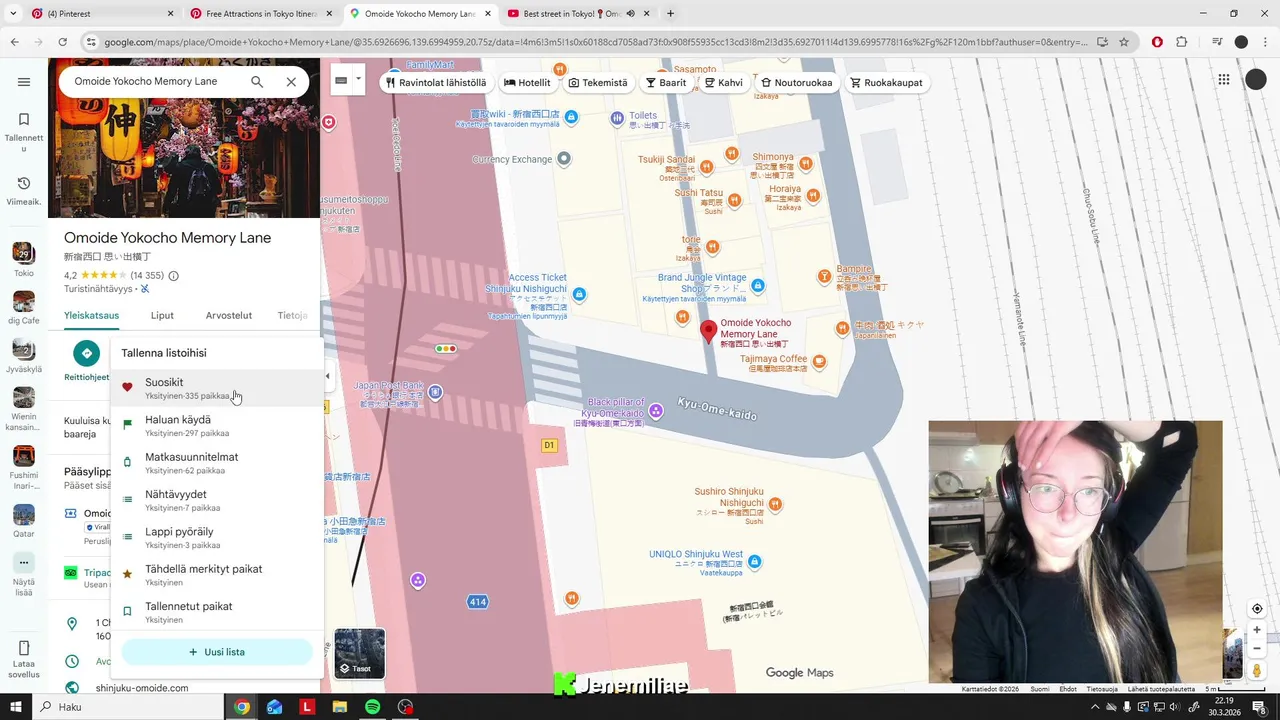Save to Haluan käydä list
The height and width of the screenshot is (720, 1280).
[x=217, y=426]
